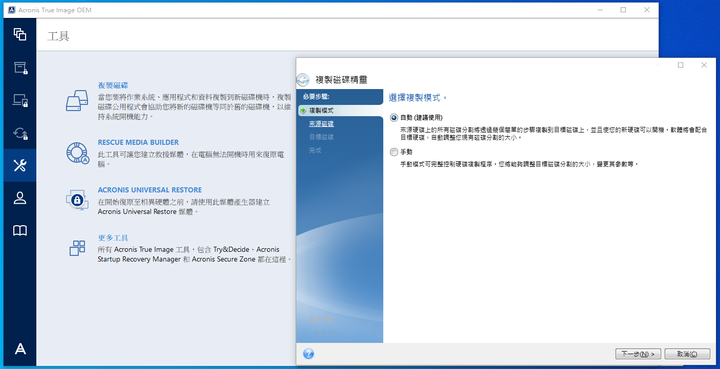Open the Backup section in the sidebar
720x369 pixels.
point(20,34)
